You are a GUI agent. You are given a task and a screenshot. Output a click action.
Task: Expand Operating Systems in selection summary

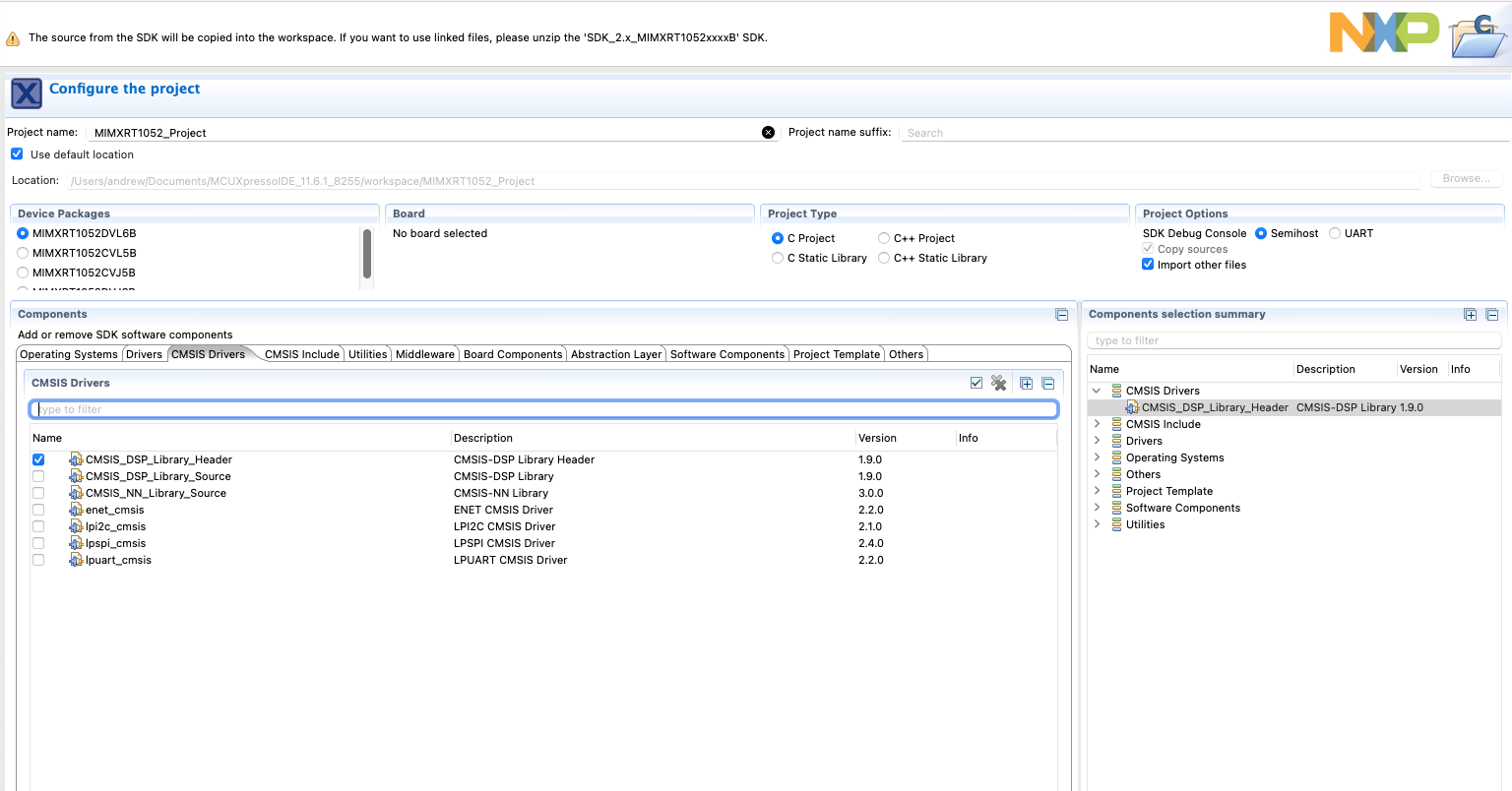pyautogui.click(x=1097, y=457)
